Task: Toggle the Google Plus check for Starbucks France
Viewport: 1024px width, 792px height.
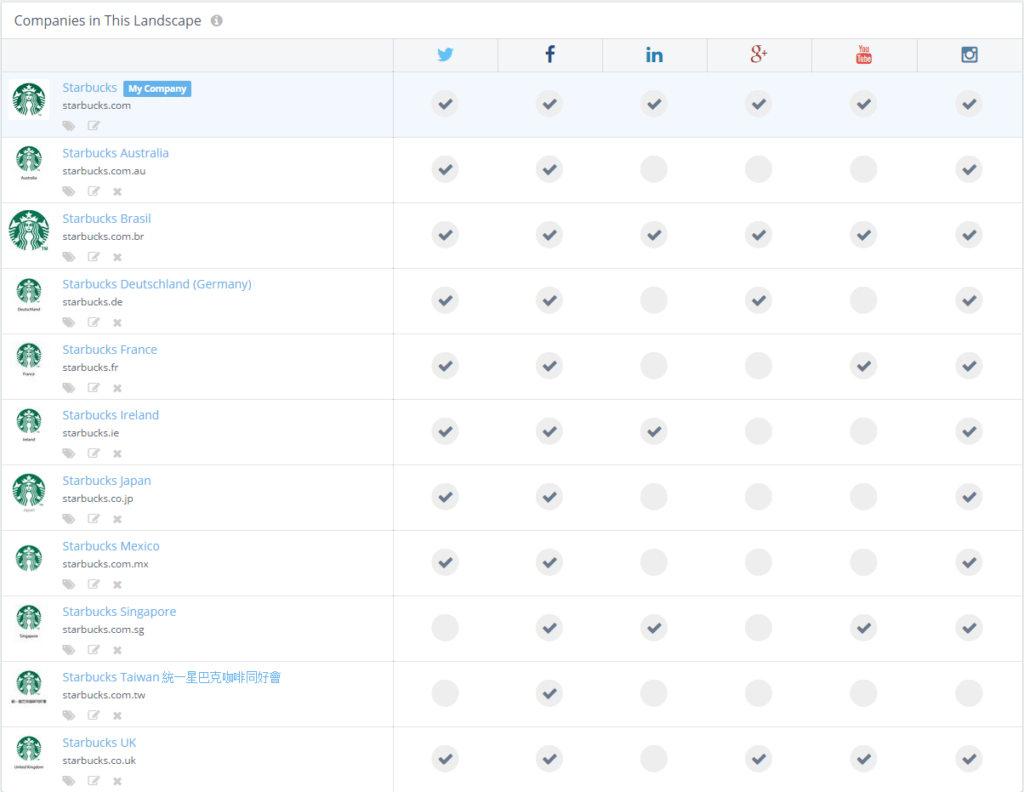Action: point(758,366)
